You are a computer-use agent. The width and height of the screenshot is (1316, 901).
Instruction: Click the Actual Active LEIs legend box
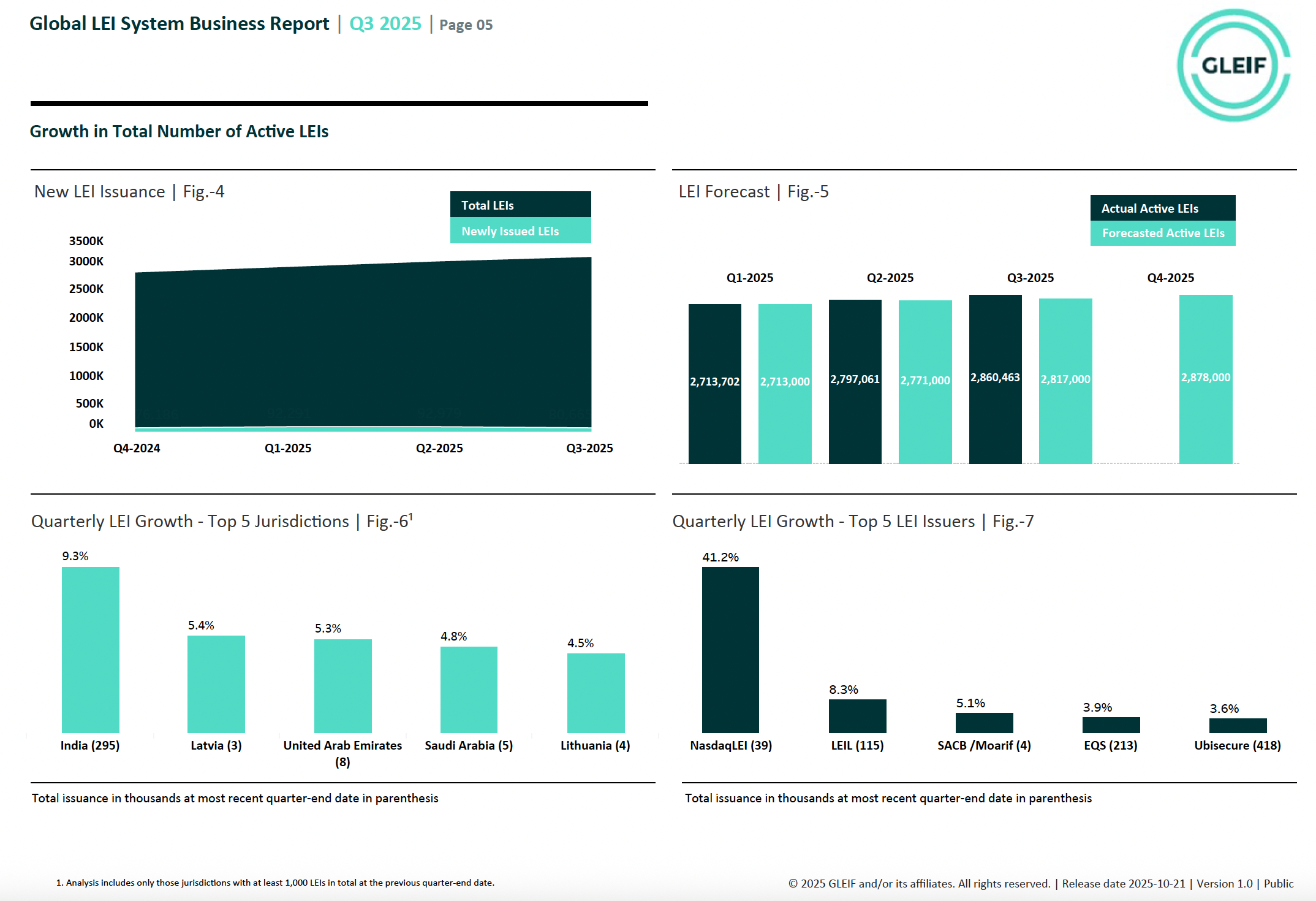click(1162, 208)
